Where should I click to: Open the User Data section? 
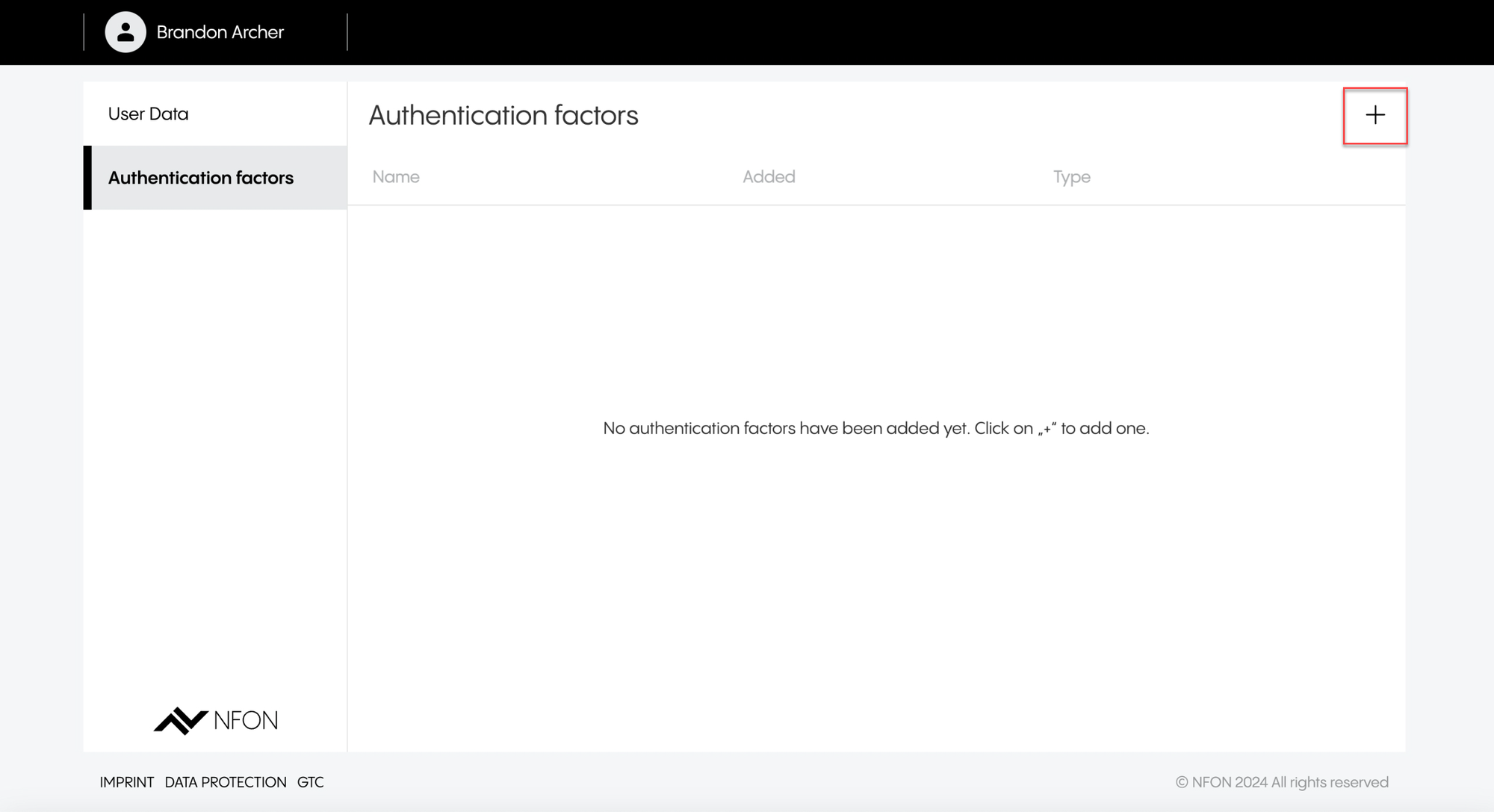point(148,114)
